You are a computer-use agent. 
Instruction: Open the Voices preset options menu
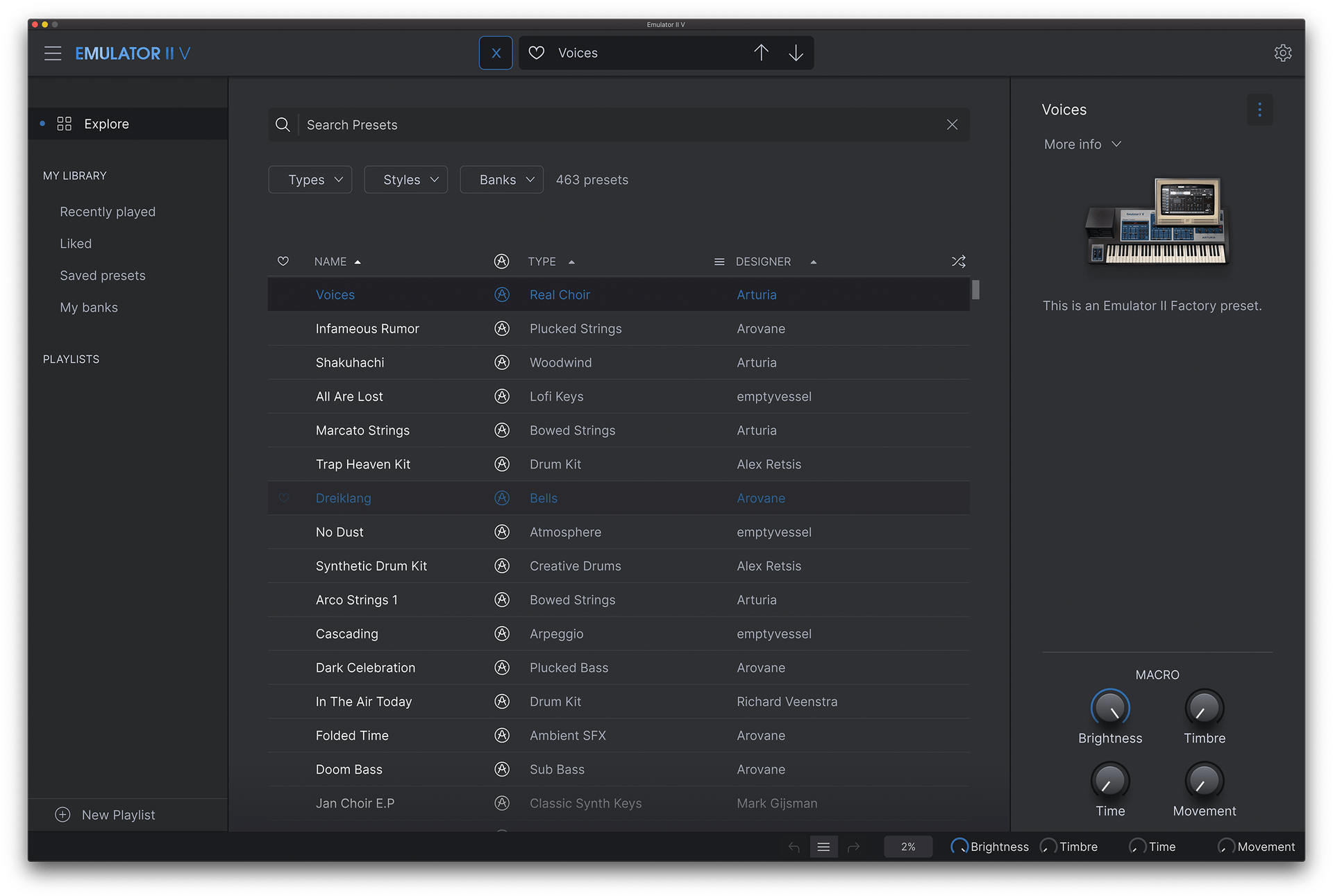pyautogui.click(x=1259, y=110)
